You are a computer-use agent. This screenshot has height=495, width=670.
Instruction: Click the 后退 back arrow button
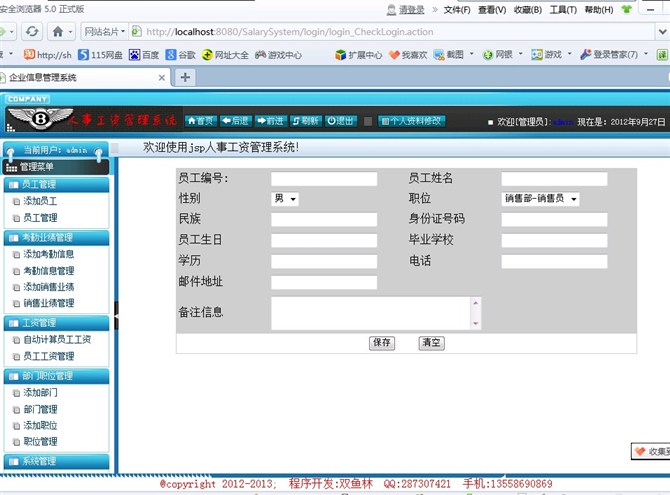click(x=236, y=121)
